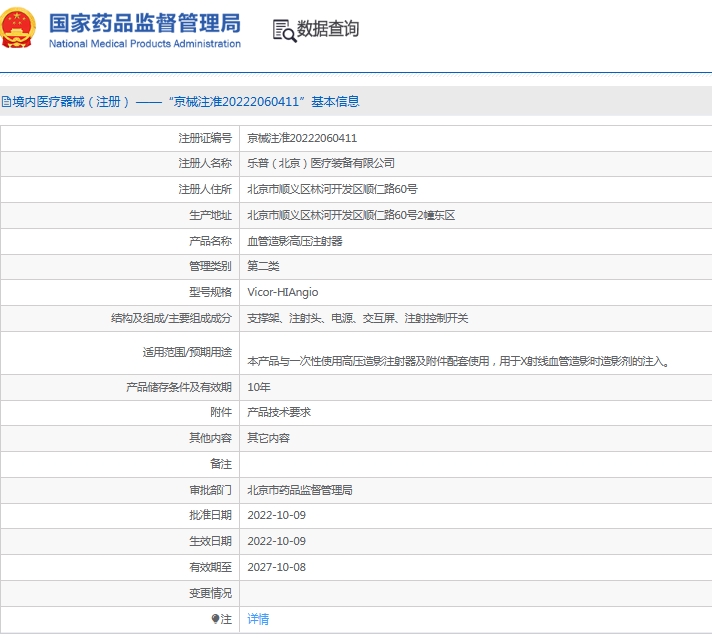The image size is (712, 642).
Task: Select the 10年 validity value
Action: [x=259, y=387]
